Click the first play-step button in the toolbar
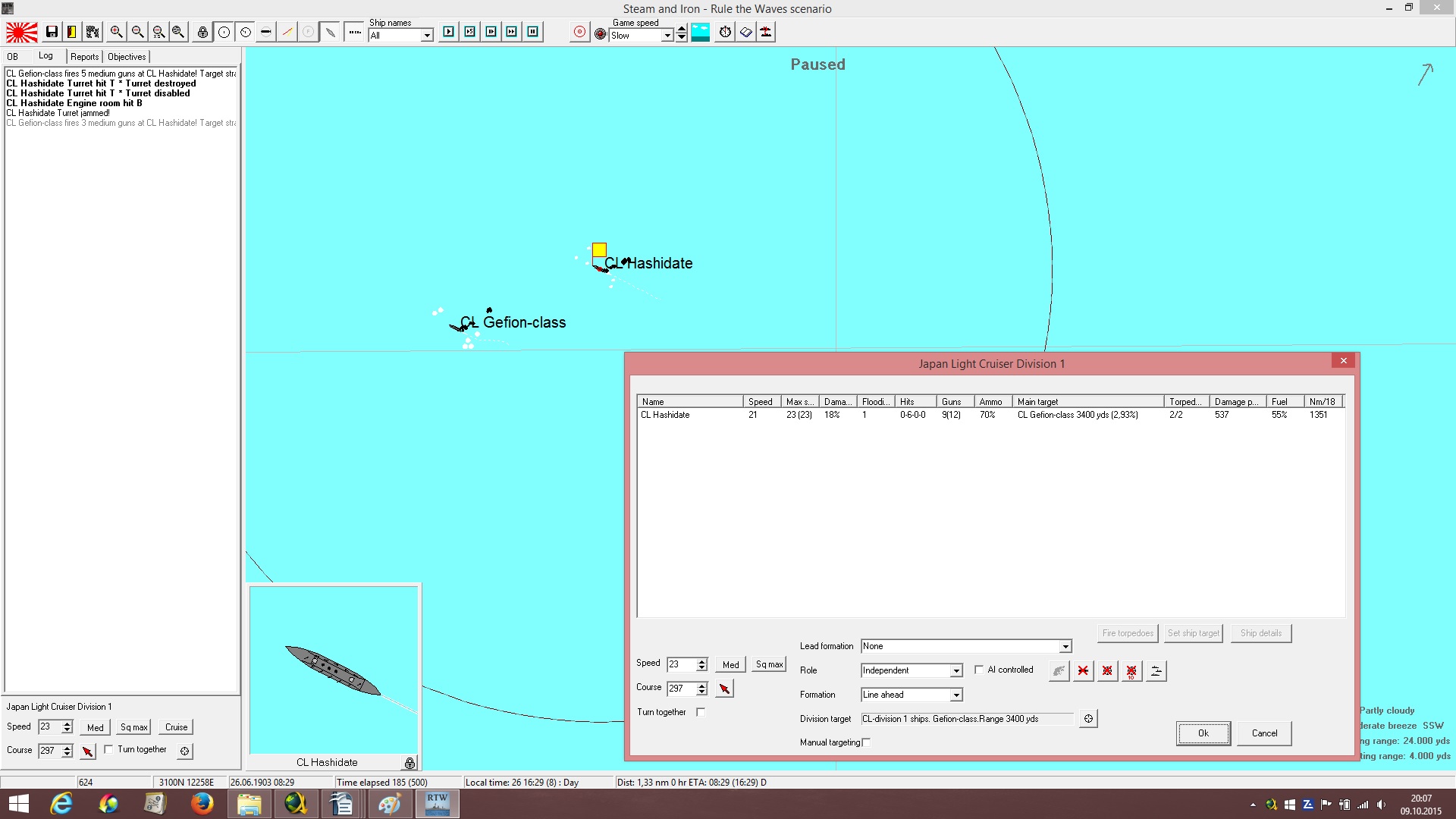Image resolution: width=1456 pixels, height=819 pixels. [x=449, y=32]
